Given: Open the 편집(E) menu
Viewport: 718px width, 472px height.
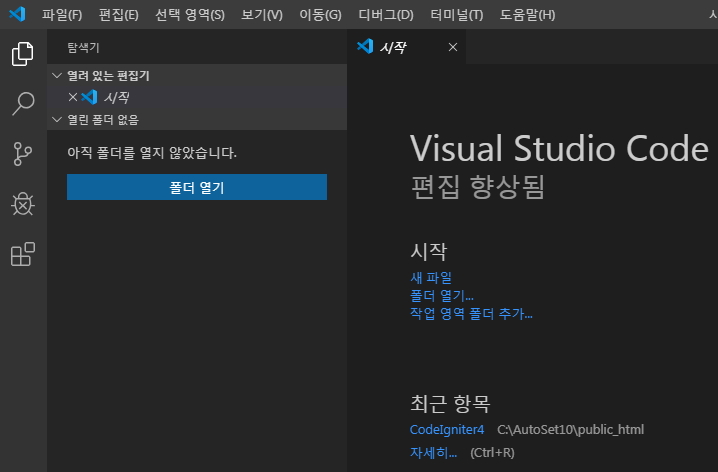Looking at the screenshot, I should coord(119,15).
